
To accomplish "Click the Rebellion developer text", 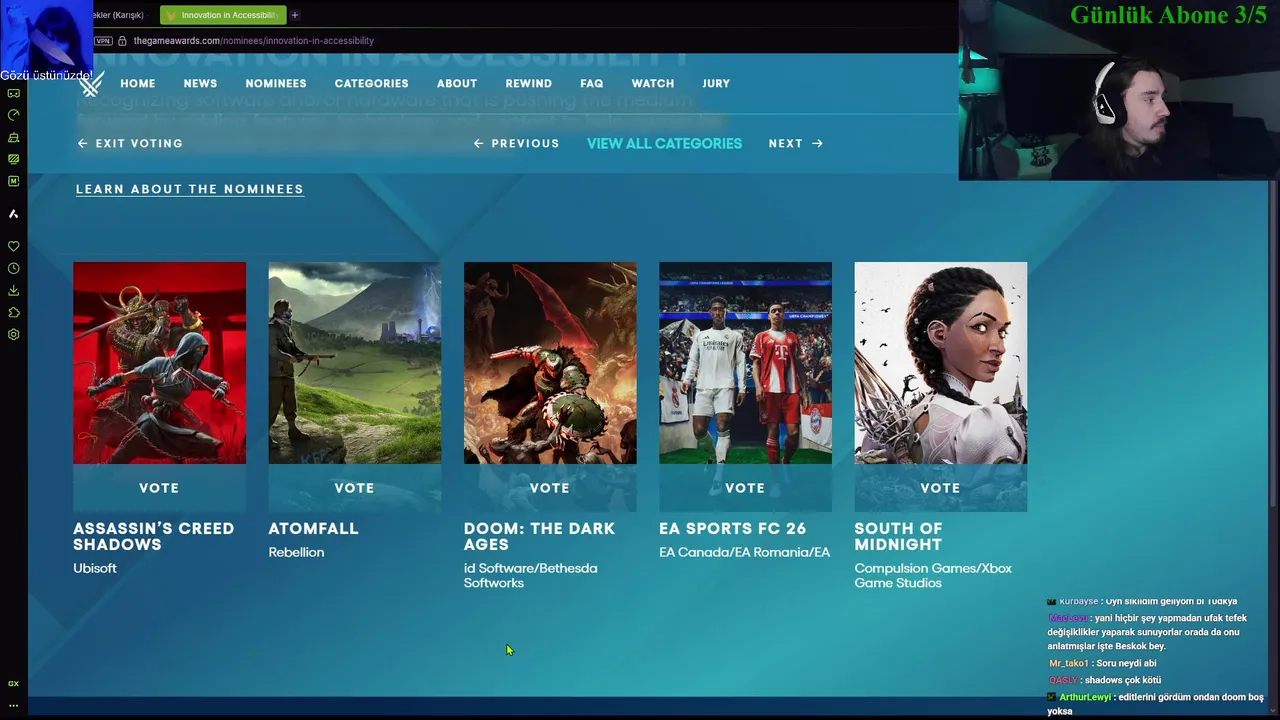I will [296, 552].
